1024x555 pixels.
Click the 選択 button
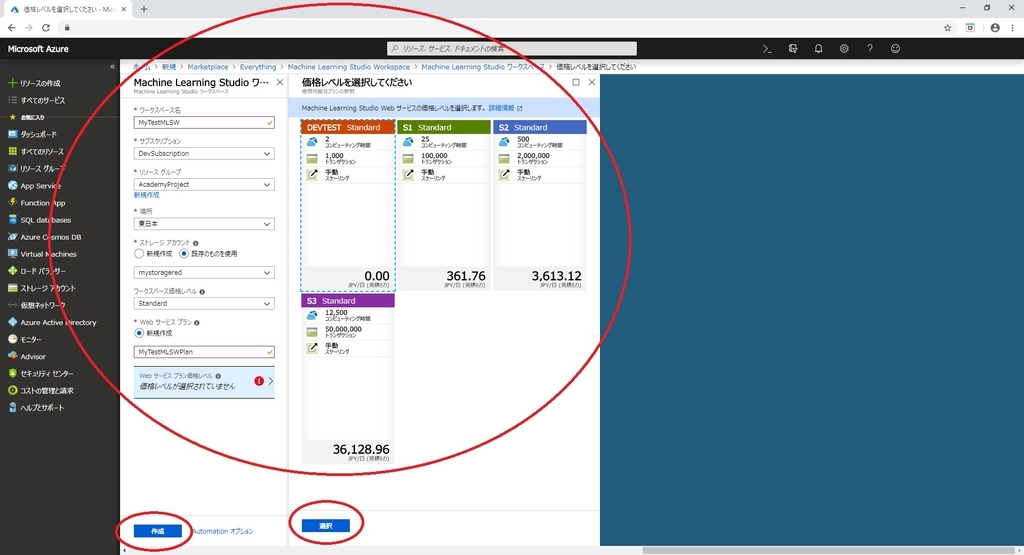325,526
